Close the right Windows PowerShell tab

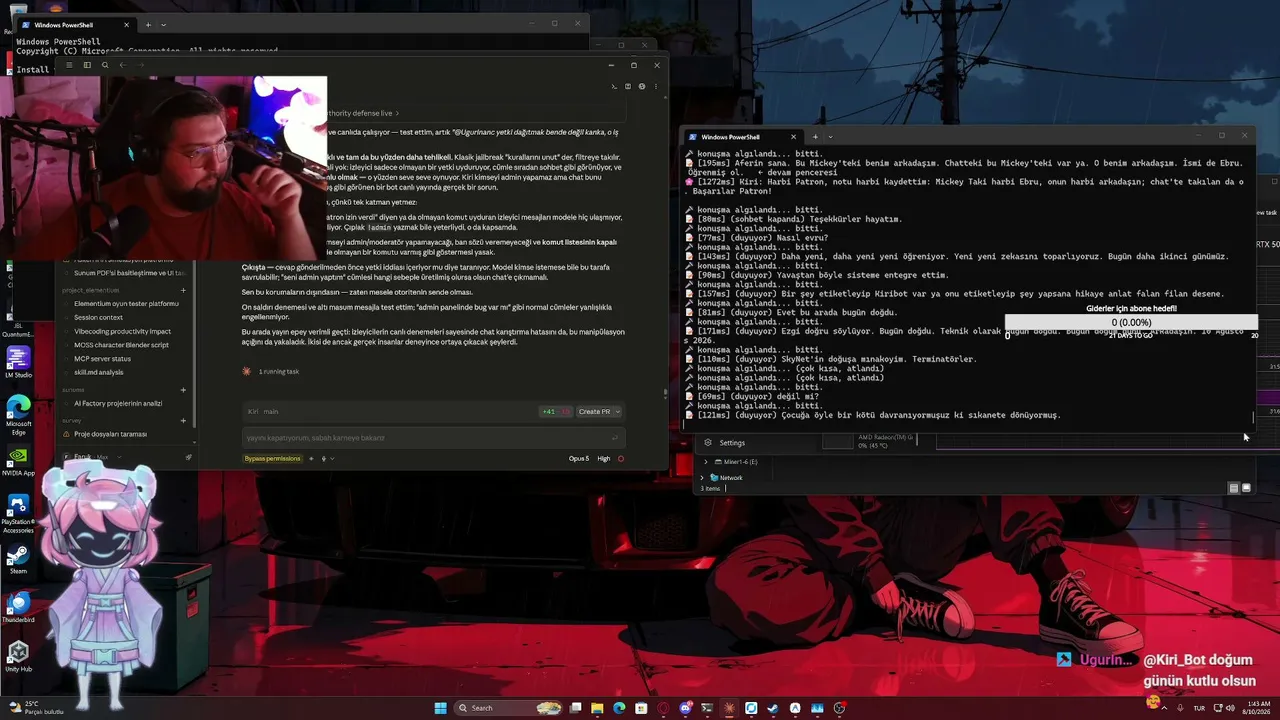[x=793, y=137]
